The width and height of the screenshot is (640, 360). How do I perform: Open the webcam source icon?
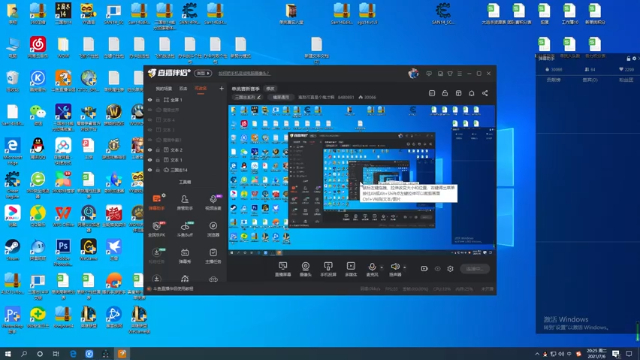pos(305,269)
